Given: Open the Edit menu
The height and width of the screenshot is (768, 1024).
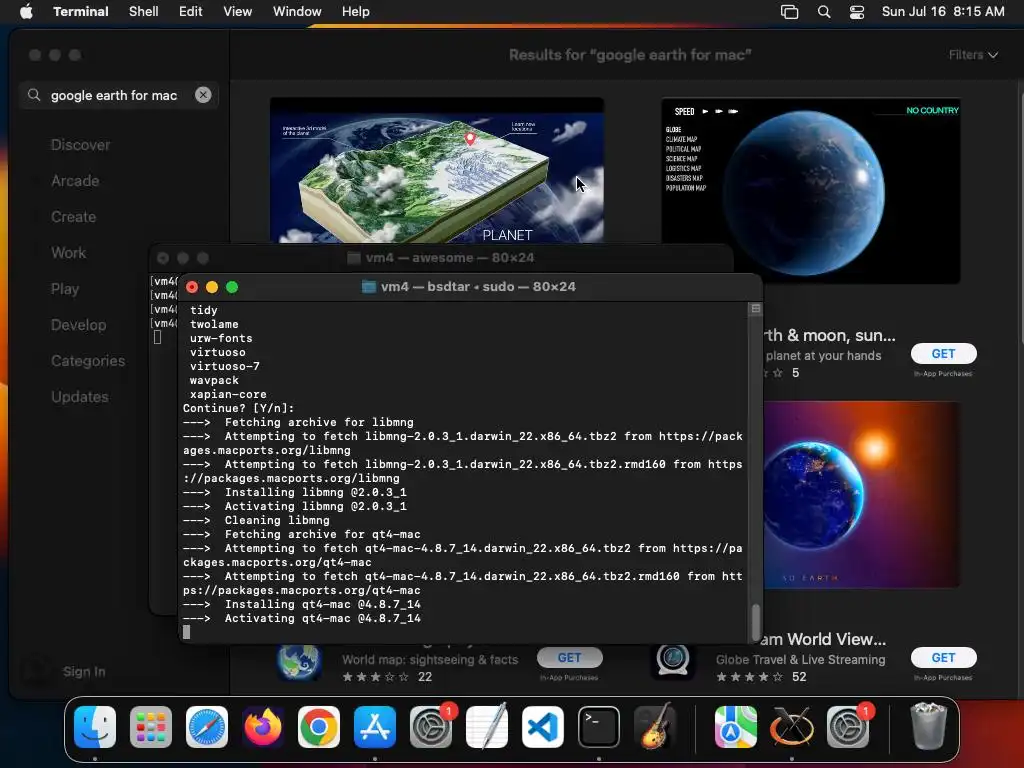Looking at the screenshot, I should click(191, 12).
